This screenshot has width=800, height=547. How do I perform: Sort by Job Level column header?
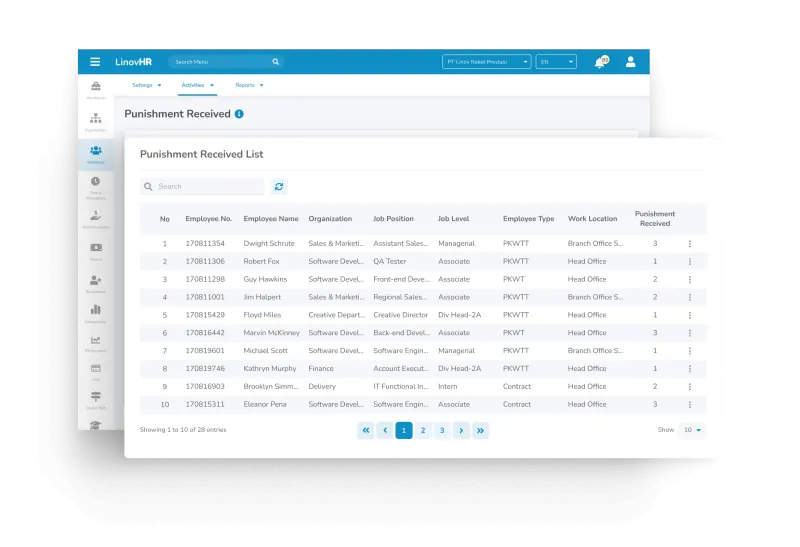(454, 218)
